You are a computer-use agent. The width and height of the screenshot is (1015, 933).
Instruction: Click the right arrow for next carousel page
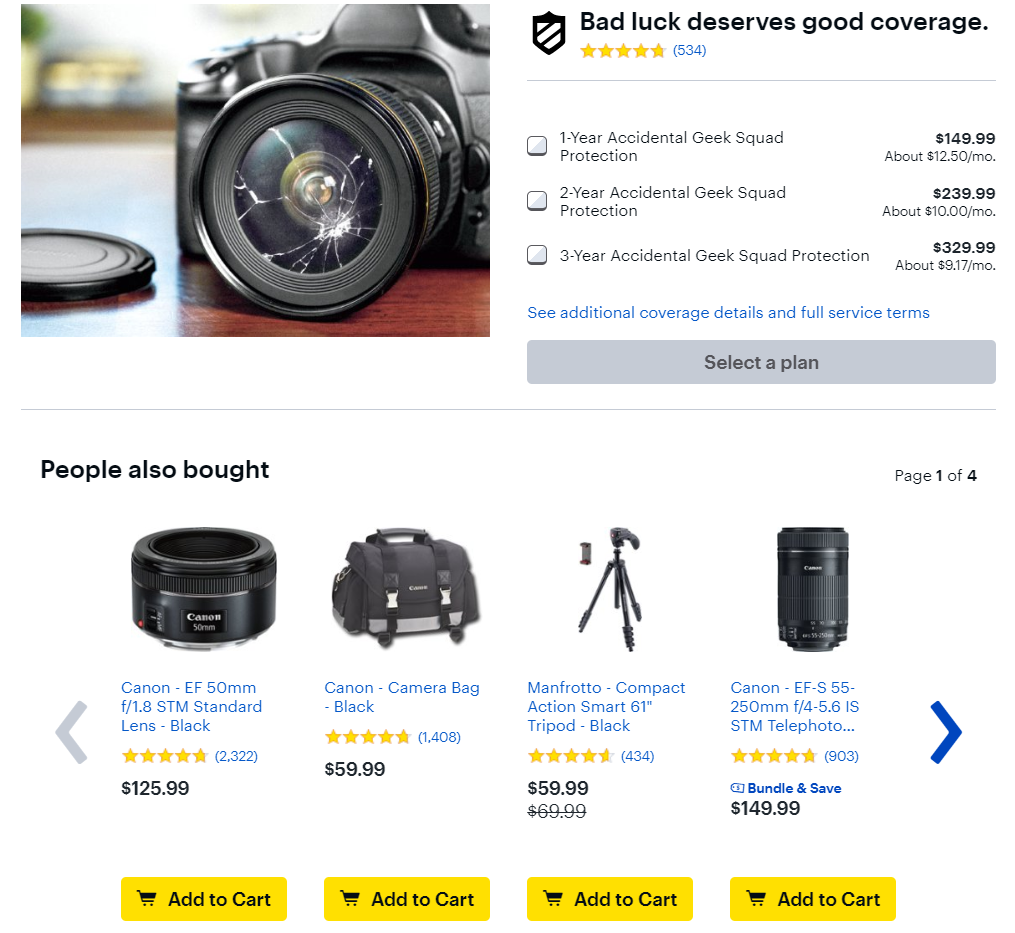945,732
